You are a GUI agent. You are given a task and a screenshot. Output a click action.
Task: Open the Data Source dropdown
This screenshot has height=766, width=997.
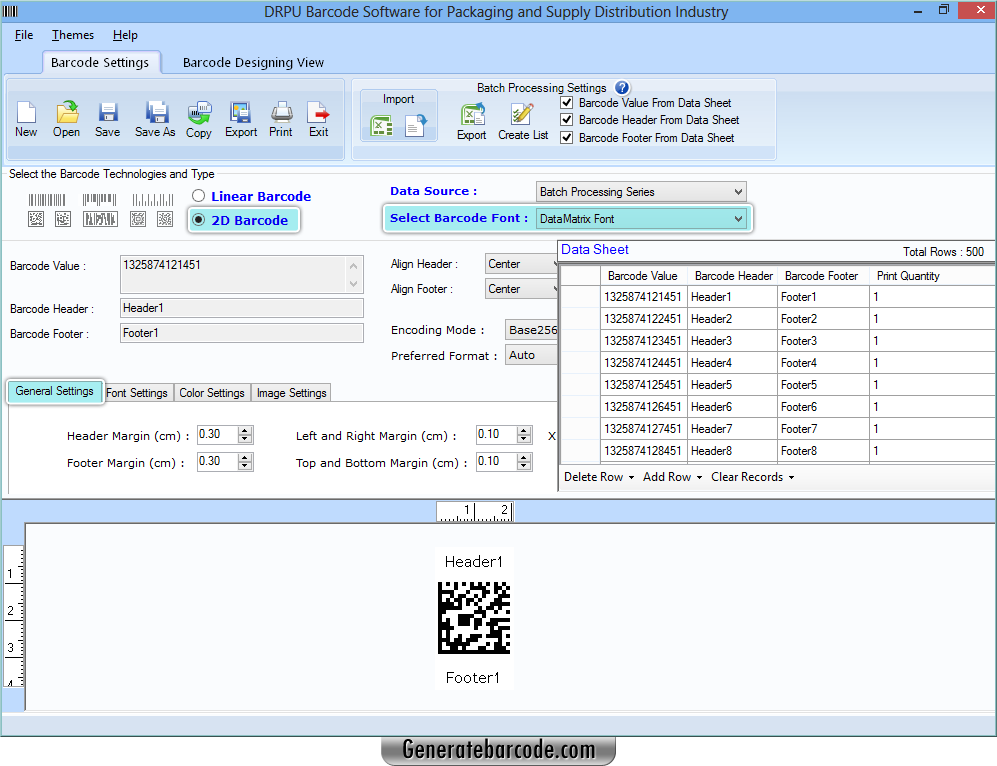[641, 192]
